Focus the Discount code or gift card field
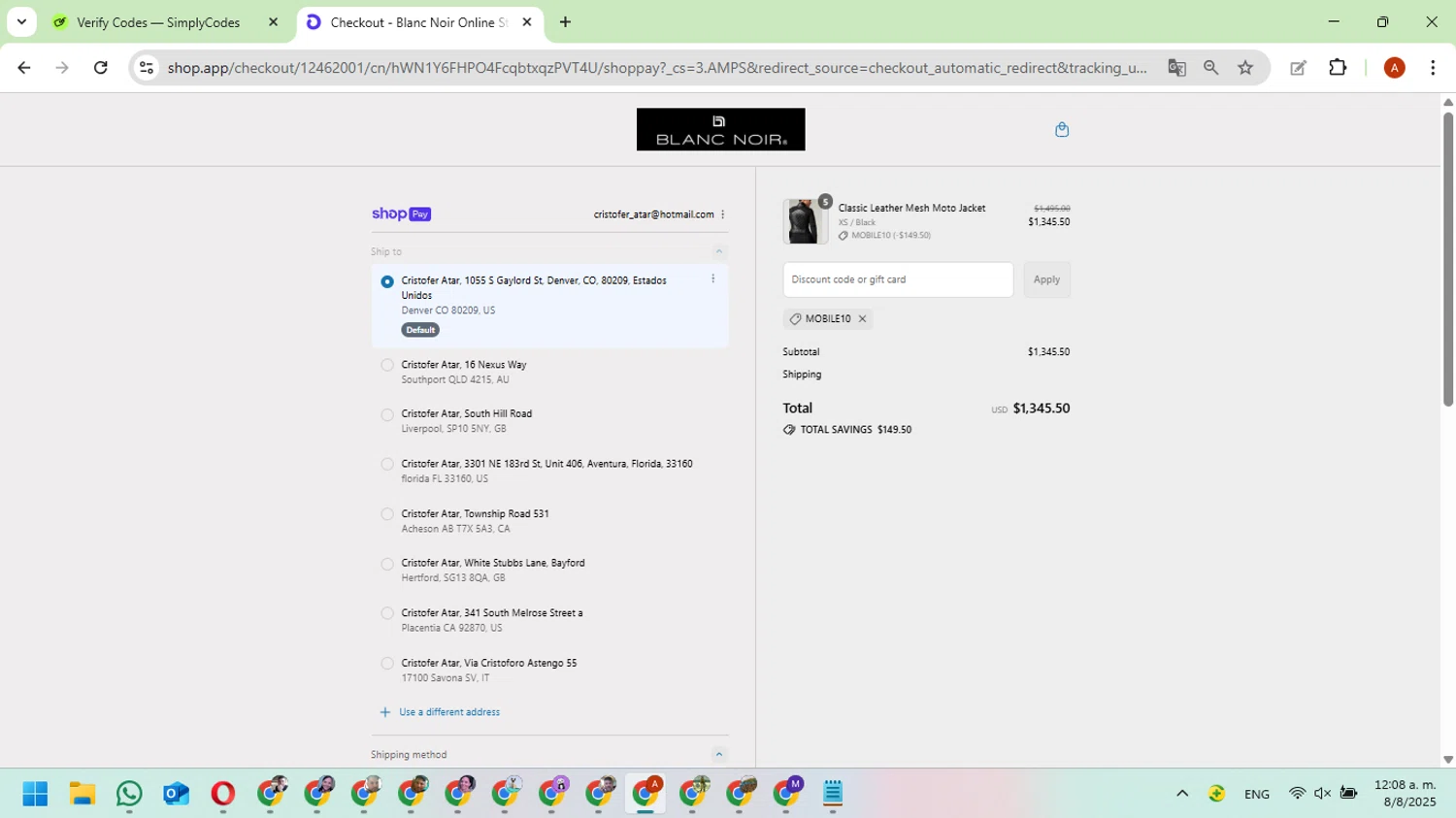Screen dimensions: 1456x818 898,279
